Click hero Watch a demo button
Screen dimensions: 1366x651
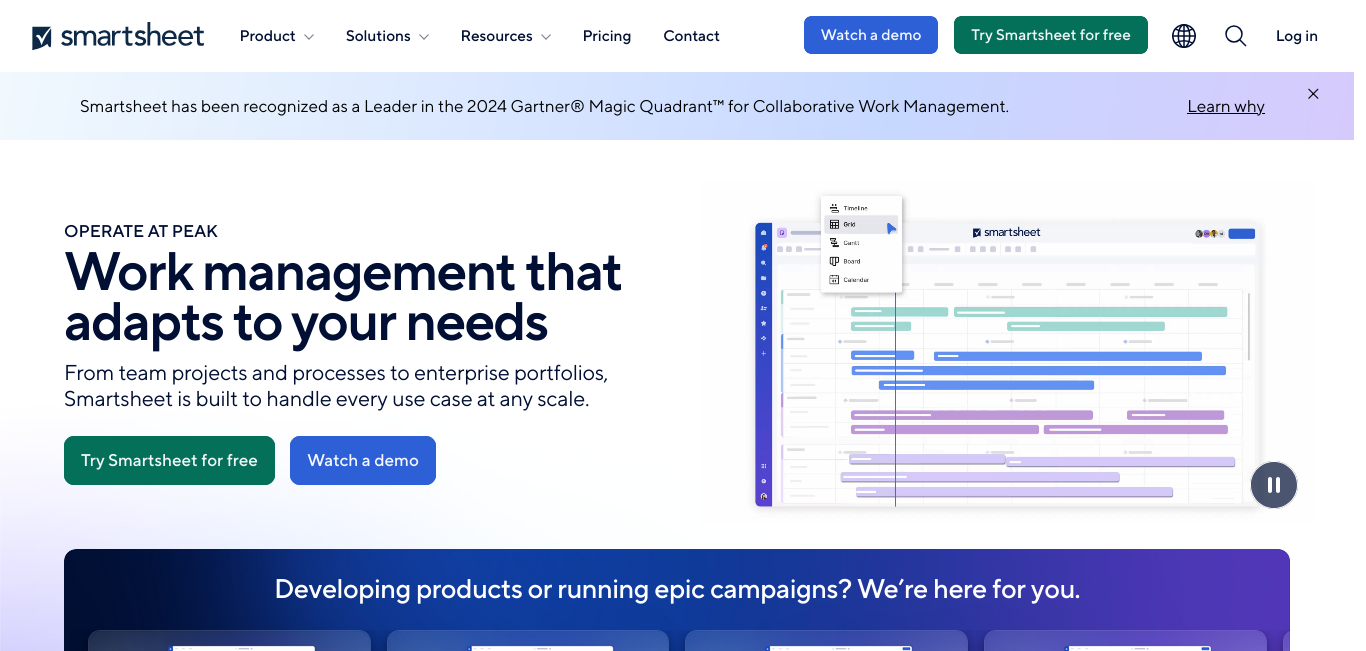[363, 460]
